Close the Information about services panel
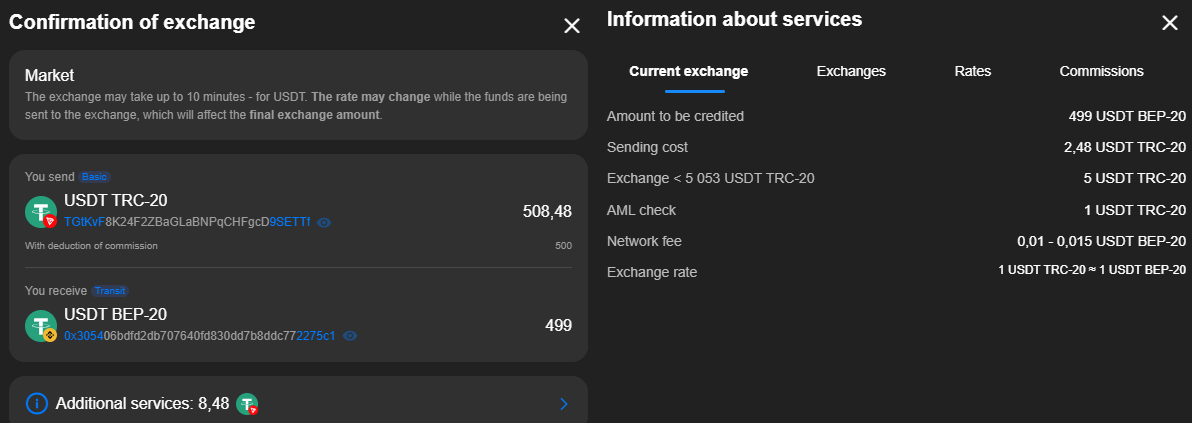The image size is (1192, 423). (x=1169, y=23)
